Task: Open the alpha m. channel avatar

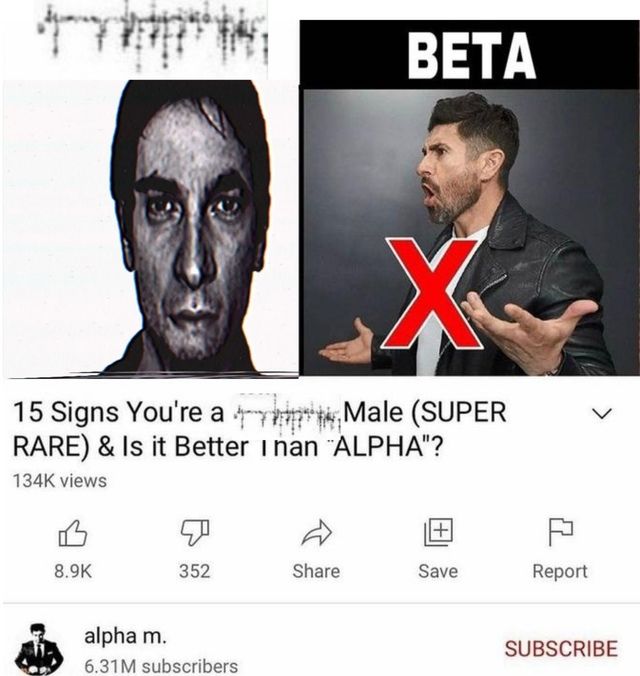Action: tap(39, 649)
